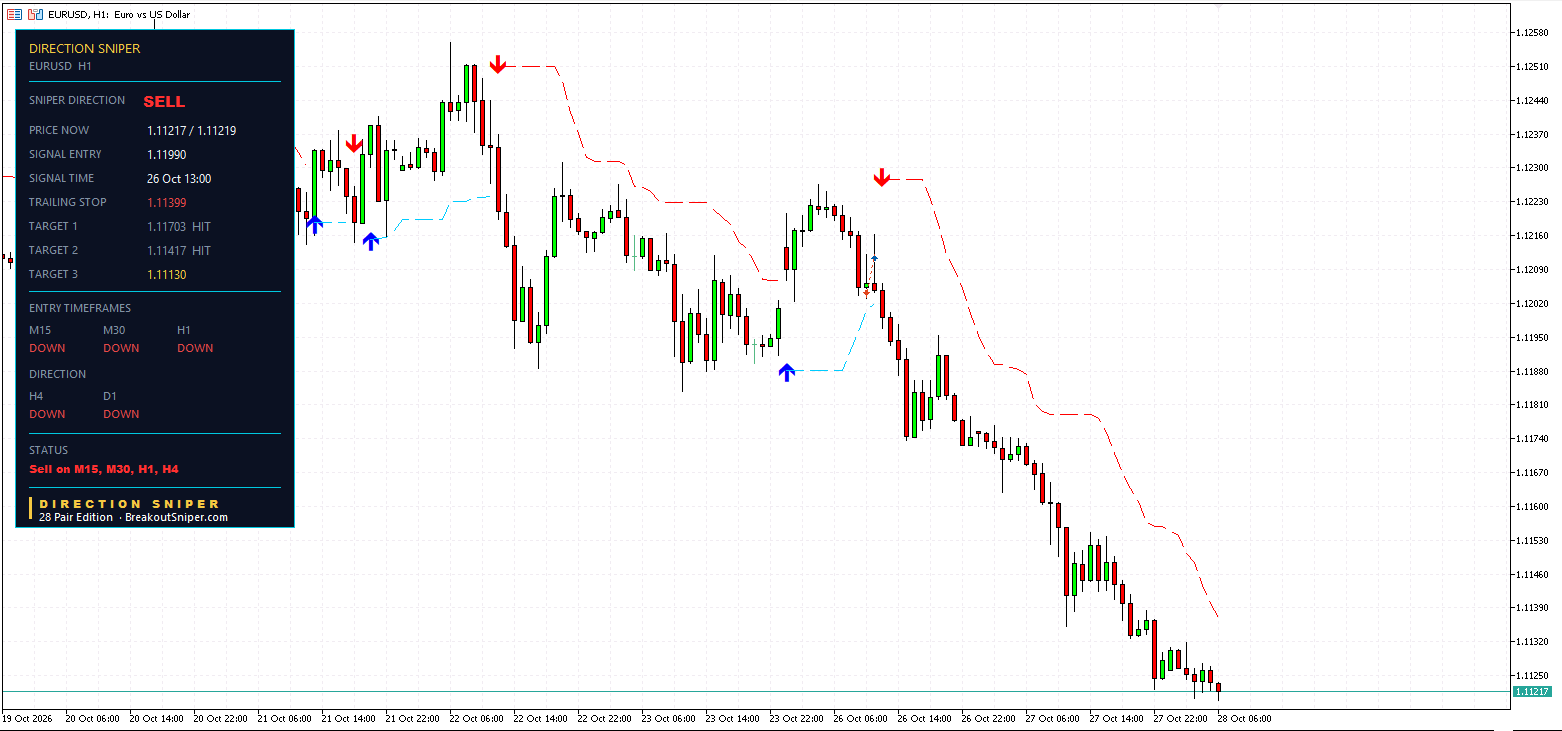Click the "DOWN" reading under D1
The width and height of the screenshot is (1562, 731).
pos(121,414)
